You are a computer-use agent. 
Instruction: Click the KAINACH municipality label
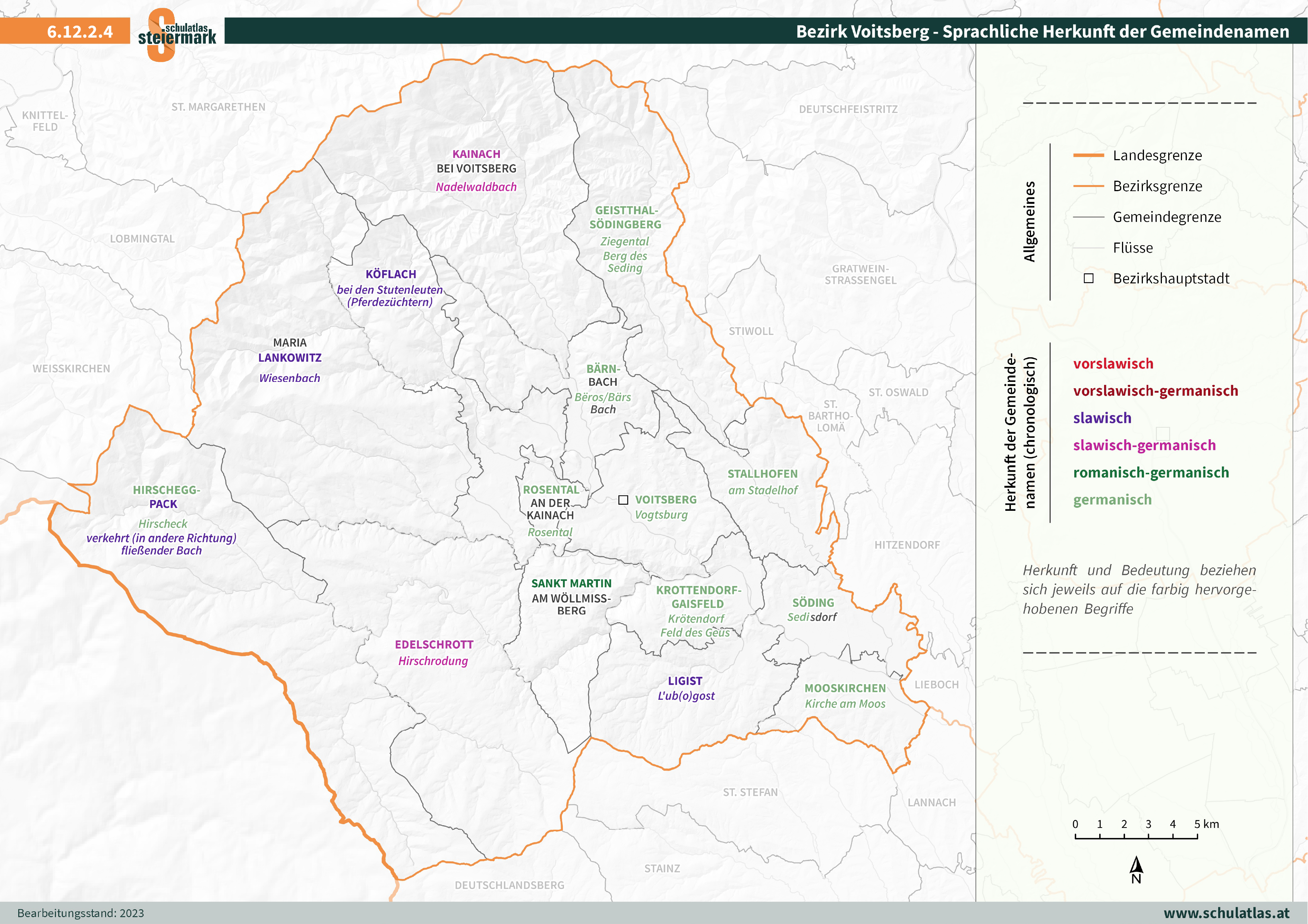point(476,154)
